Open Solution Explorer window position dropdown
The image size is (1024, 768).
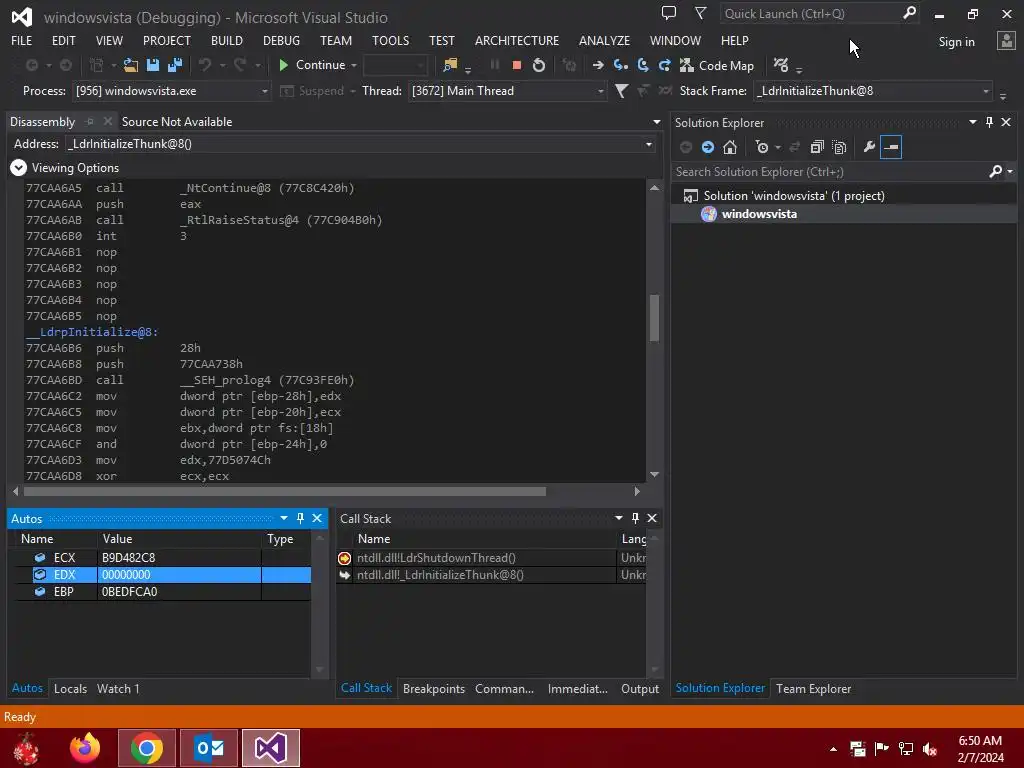pos(972,122)
